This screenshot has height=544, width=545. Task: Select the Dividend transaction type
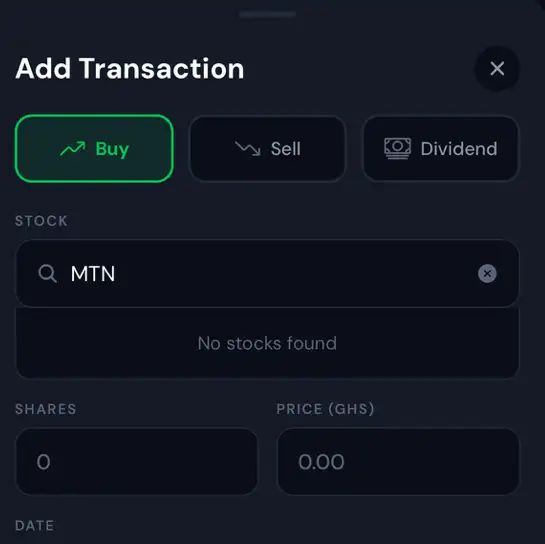441,148
